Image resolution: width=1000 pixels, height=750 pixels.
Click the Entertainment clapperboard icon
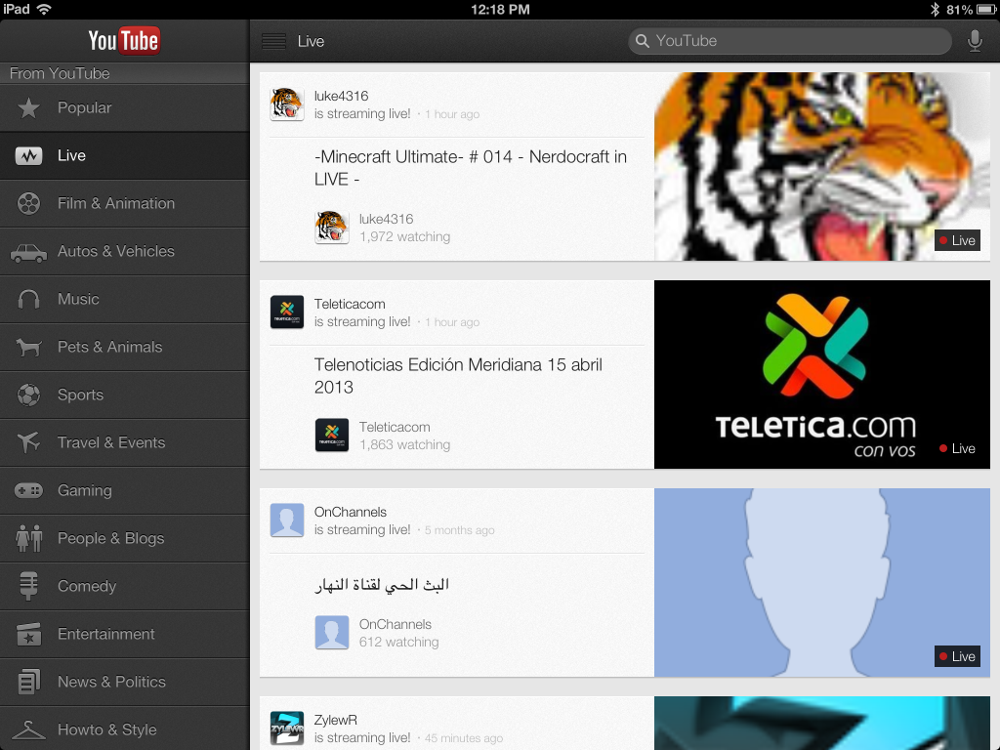29,634
